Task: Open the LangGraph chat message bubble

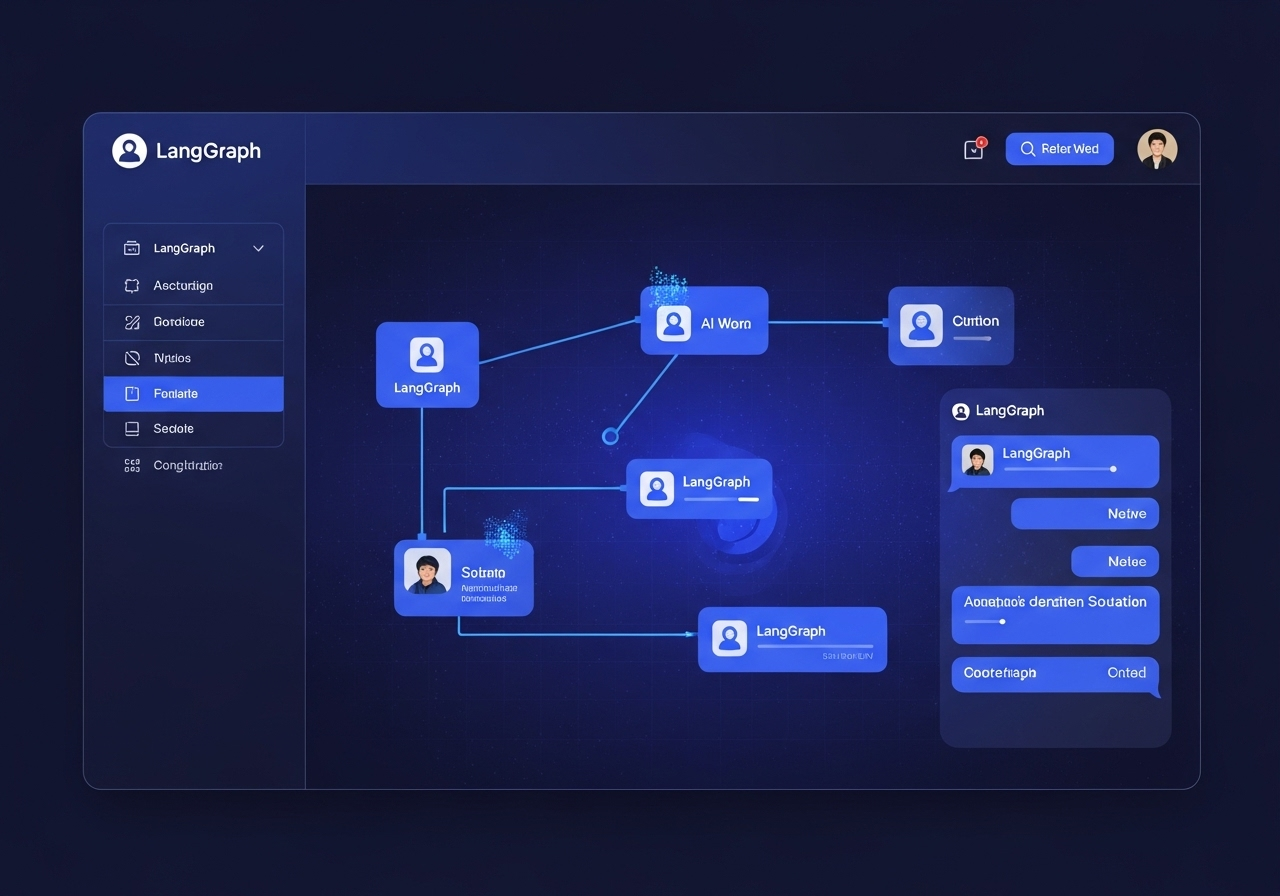Action: pyautogui.click(x=1054, y=463)
